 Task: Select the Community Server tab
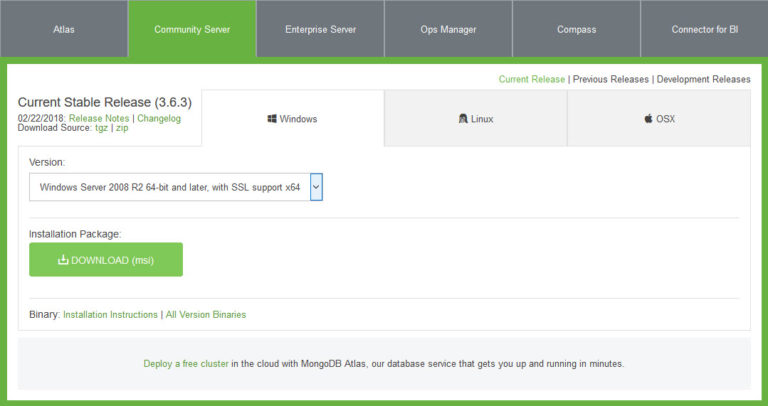192,29
